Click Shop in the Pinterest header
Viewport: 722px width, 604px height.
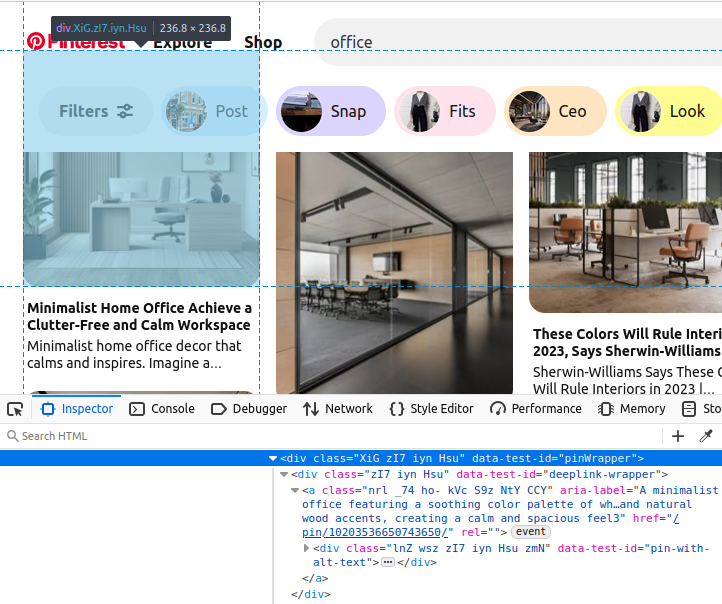tap(263, 42)
